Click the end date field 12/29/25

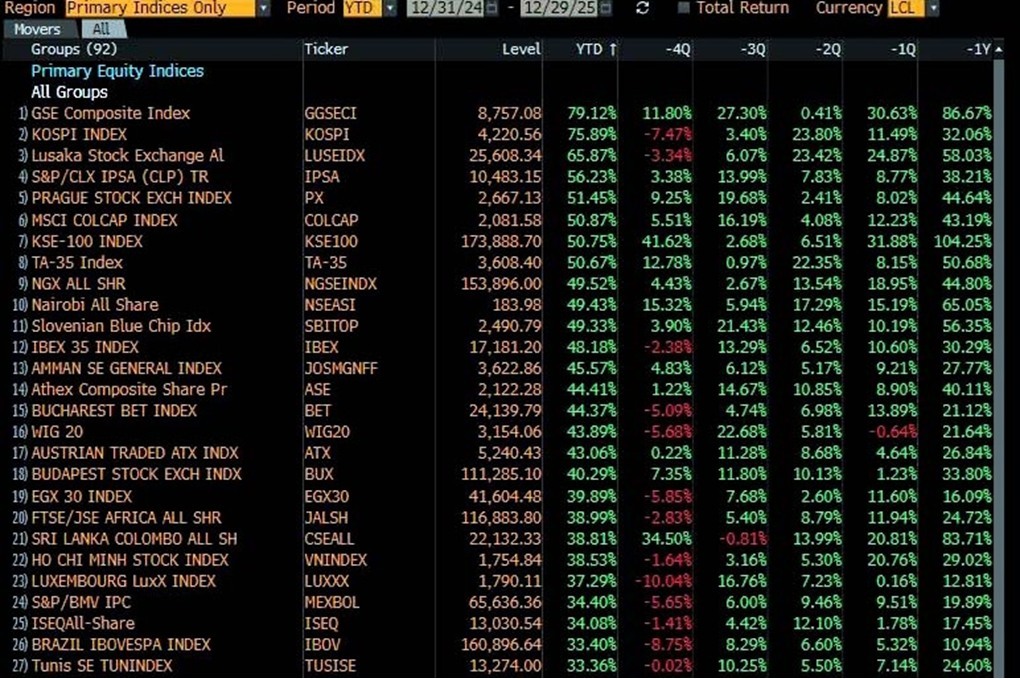point(562,8)
